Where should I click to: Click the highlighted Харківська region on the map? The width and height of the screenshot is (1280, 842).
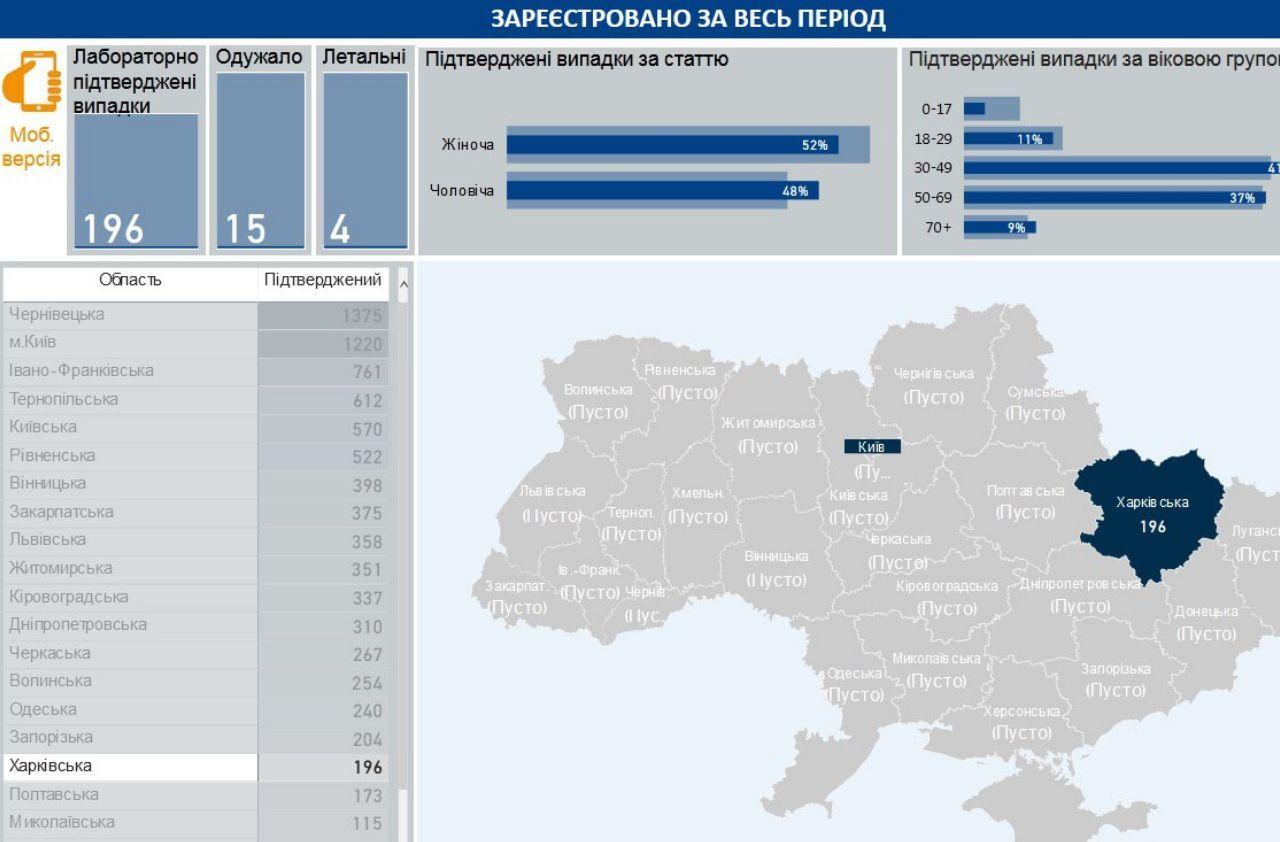tap(1150, 512)
